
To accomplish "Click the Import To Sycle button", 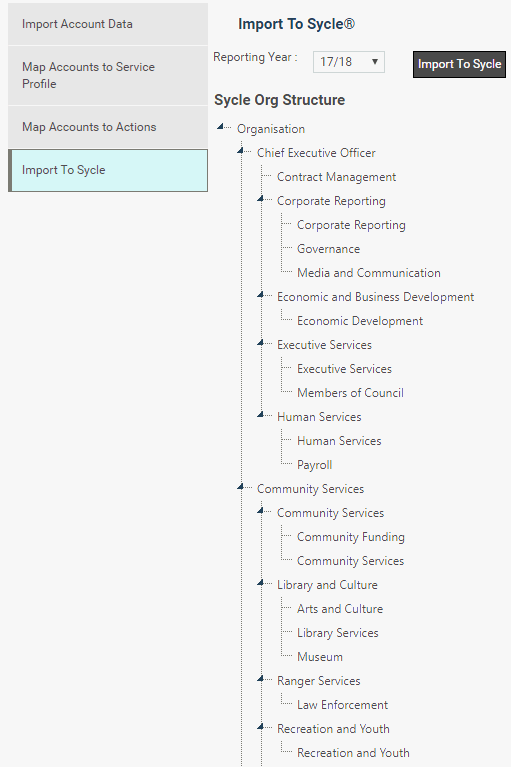I will tap(459, 64).
